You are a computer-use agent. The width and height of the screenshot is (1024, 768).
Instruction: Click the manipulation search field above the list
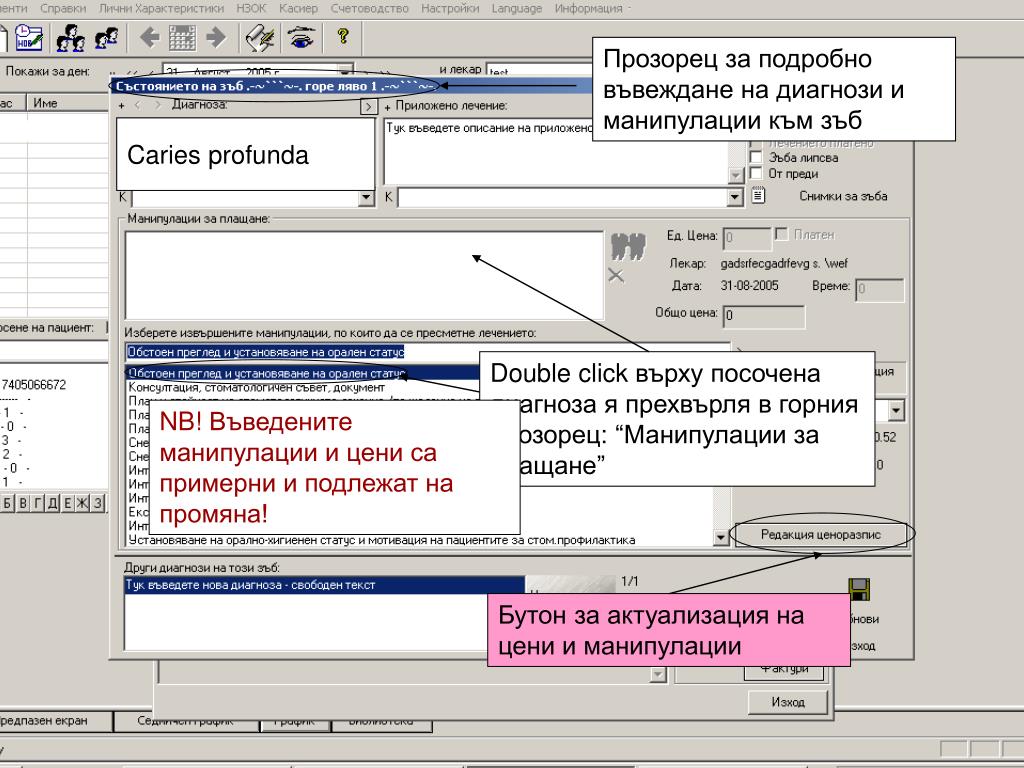[x=428, y=351]
